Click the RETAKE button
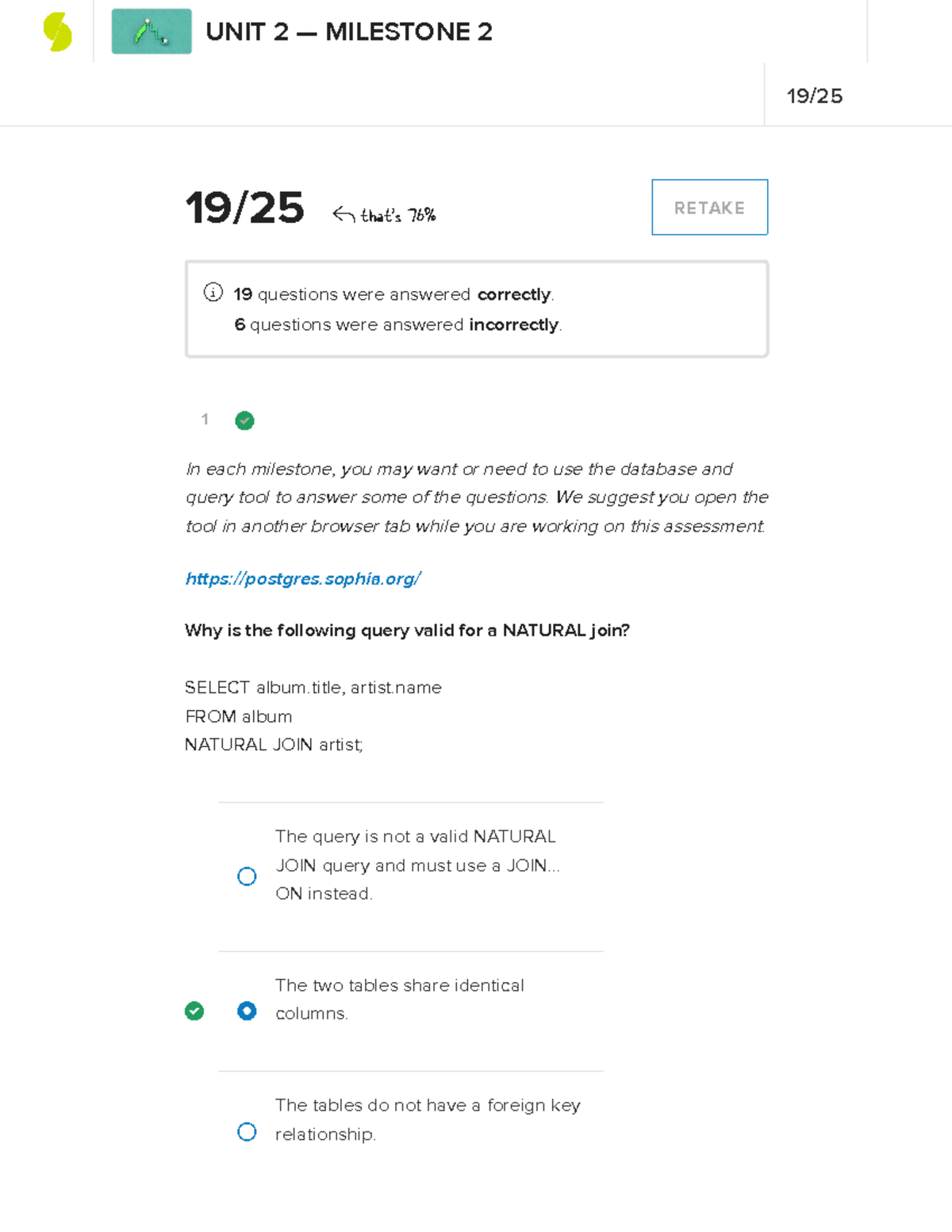952x1232 pixels. (709, 207)
